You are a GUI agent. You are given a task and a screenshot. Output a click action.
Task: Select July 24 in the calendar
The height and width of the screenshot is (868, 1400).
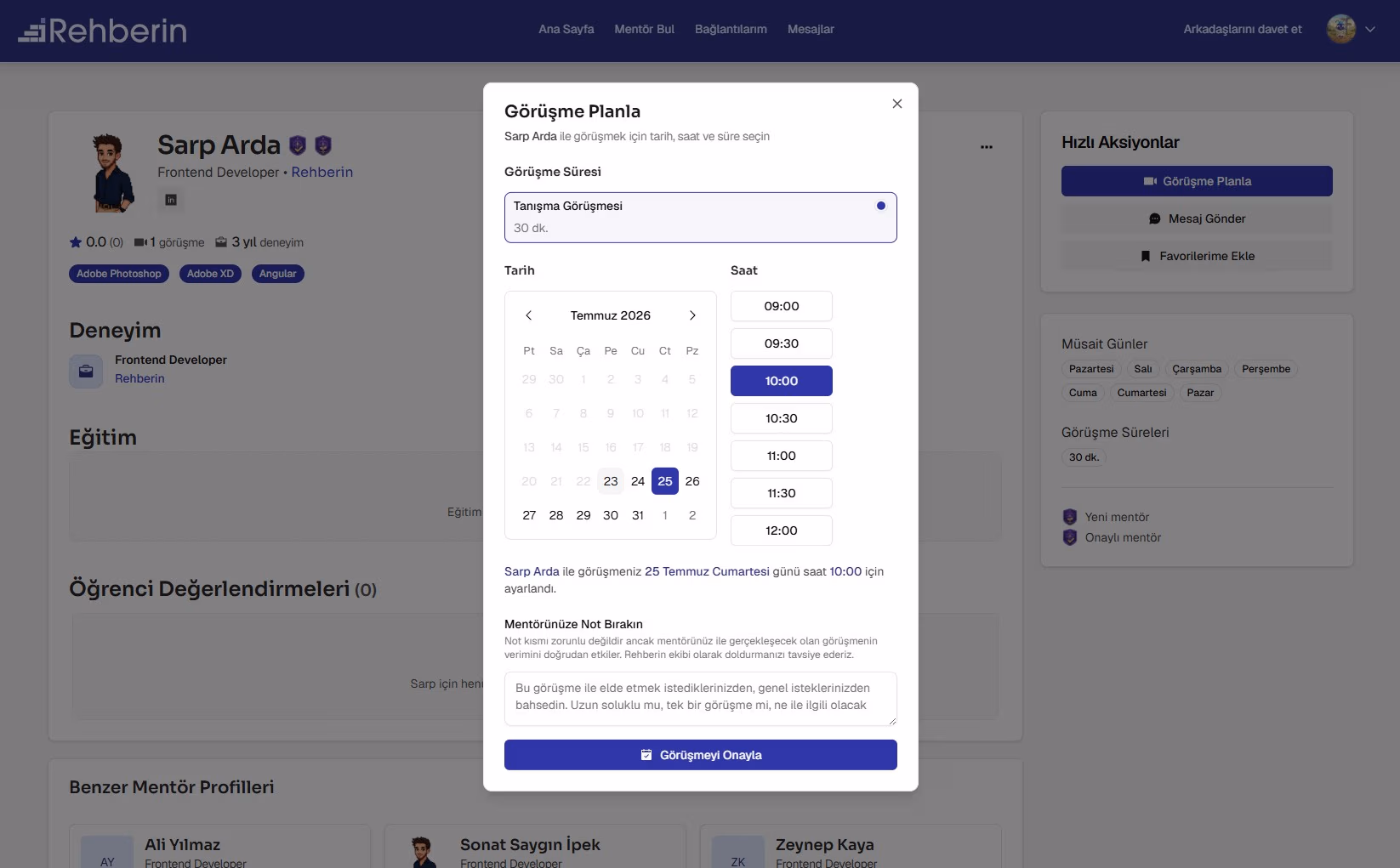point(638,481)
